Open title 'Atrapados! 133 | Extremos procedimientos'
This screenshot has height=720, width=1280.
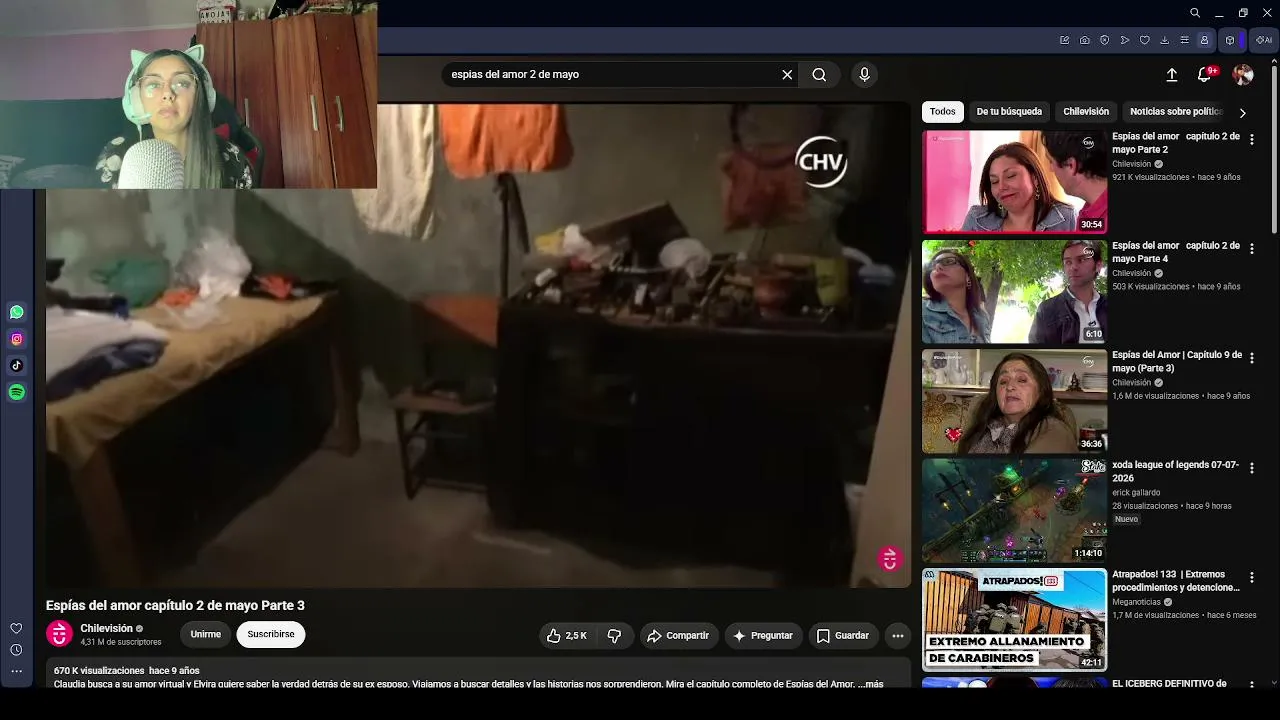[1176, 581]
